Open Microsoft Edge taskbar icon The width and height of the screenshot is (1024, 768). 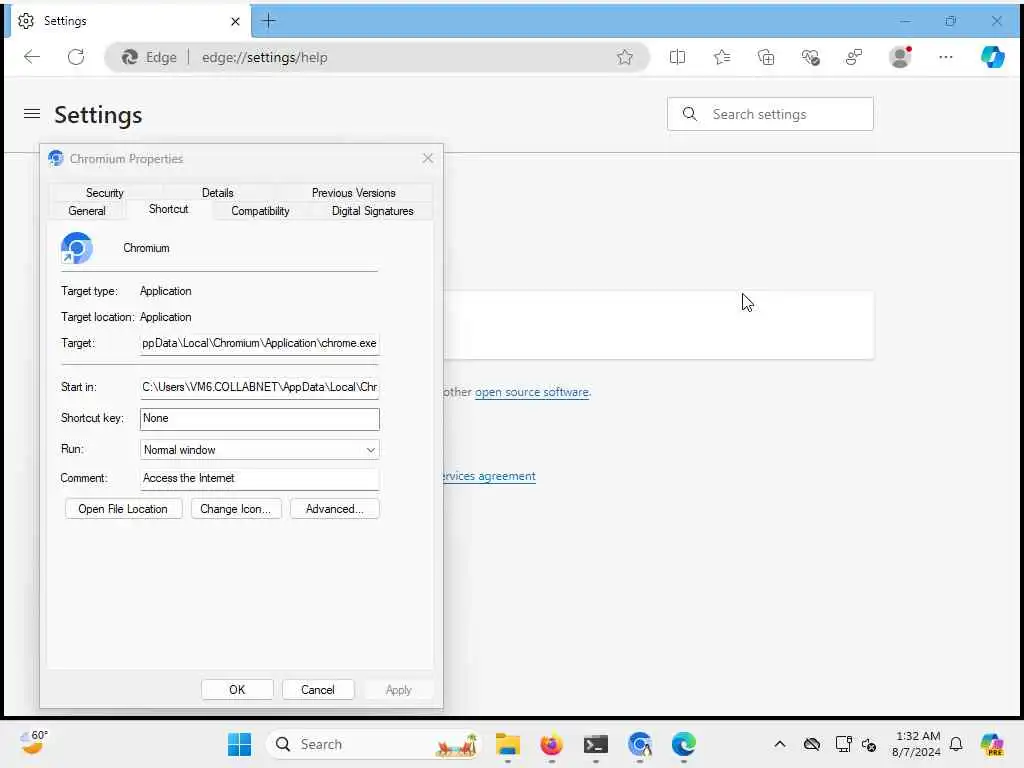[684, 744]
